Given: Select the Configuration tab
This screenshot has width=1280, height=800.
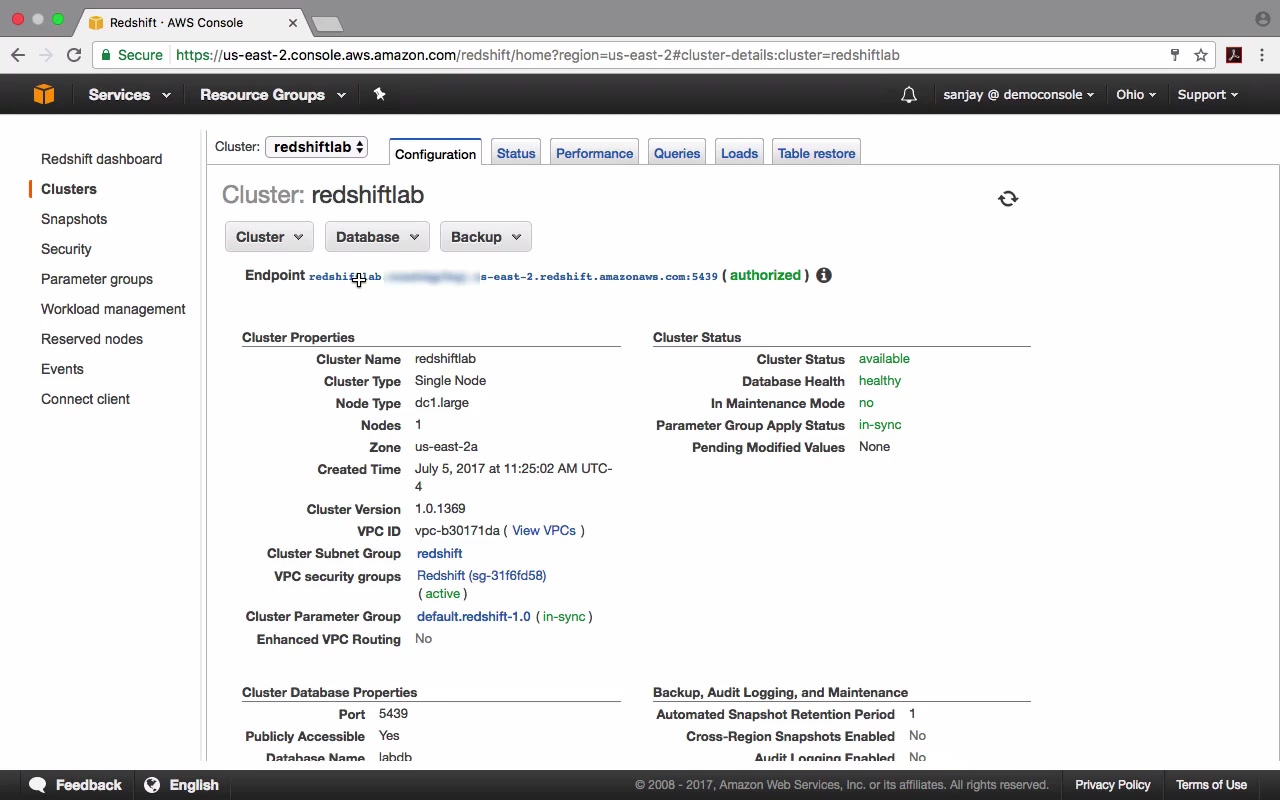Looking at the screenshot, I should click(435, 153).
